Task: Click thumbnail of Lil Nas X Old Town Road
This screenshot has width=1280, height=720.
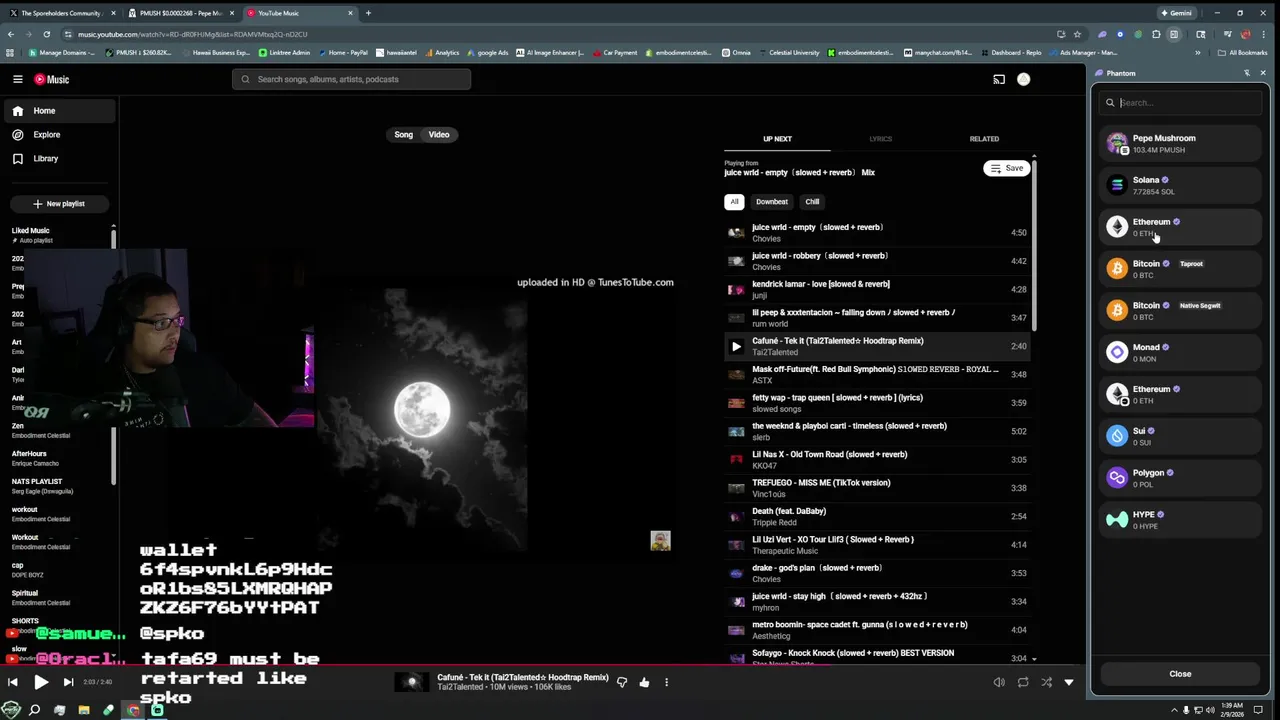Action: (x=736, y=460)
